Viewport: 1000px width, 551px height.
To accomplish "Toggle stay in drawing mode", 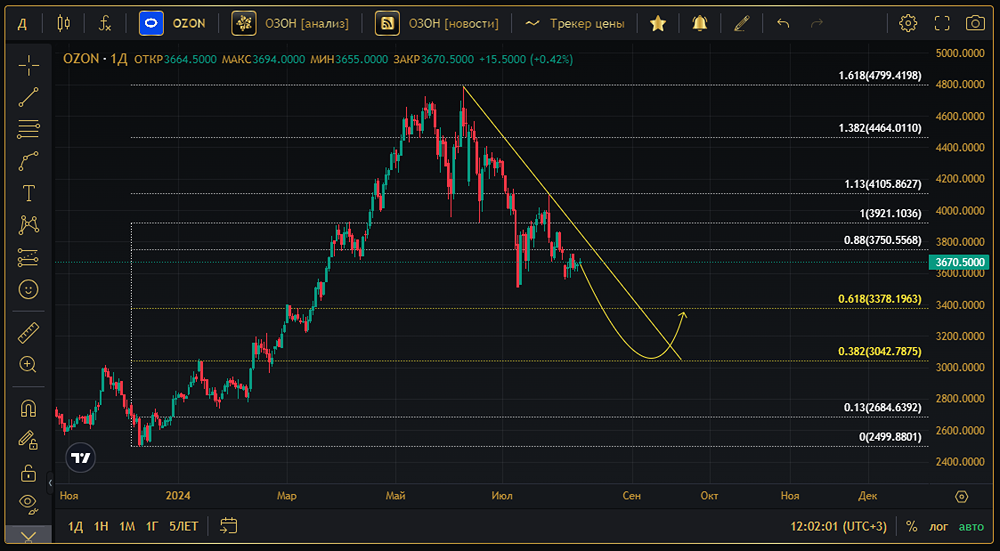I will tap(28, 440).
